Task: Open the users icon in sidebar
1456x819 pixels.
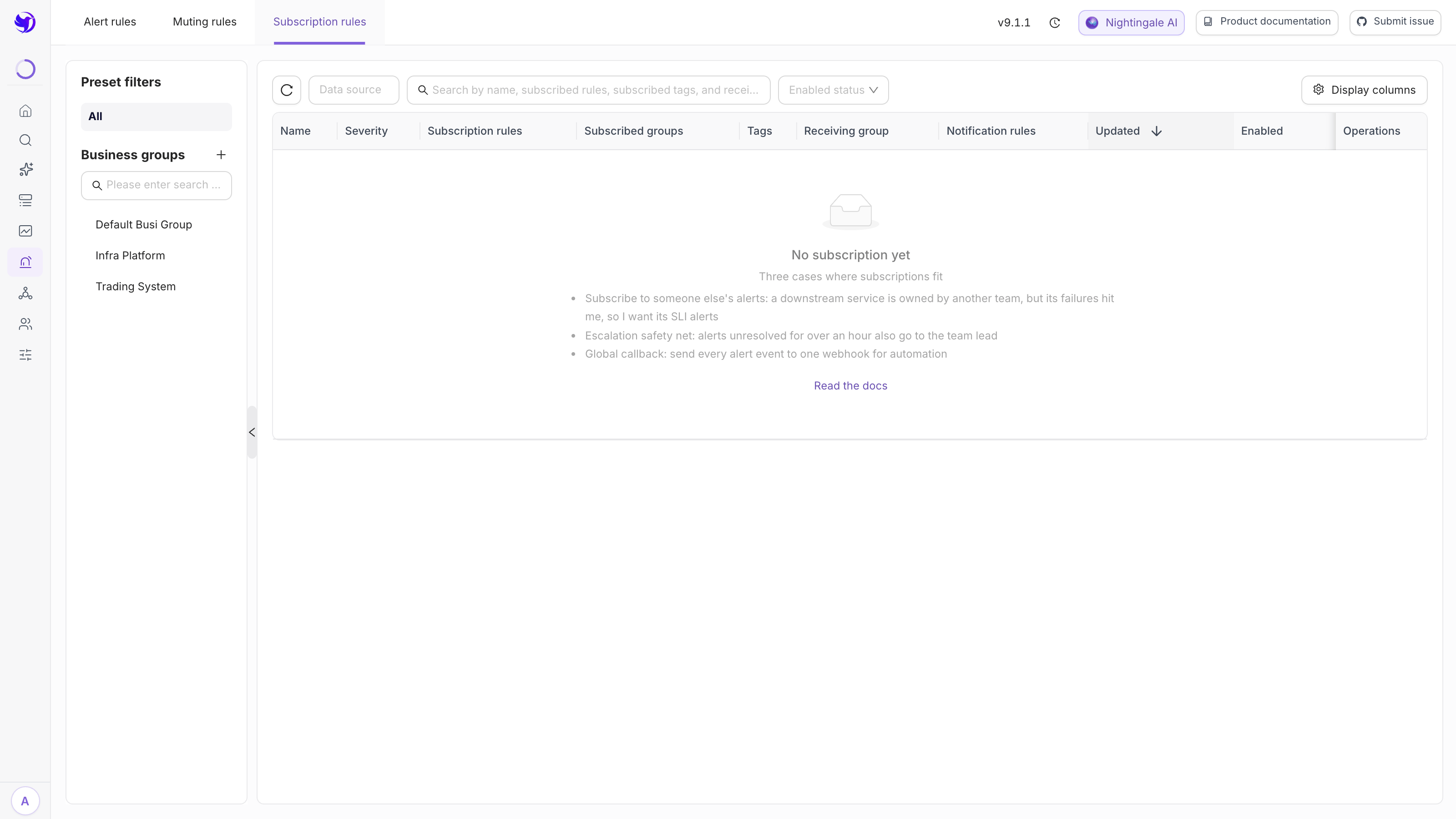Action: click(25, 324)
